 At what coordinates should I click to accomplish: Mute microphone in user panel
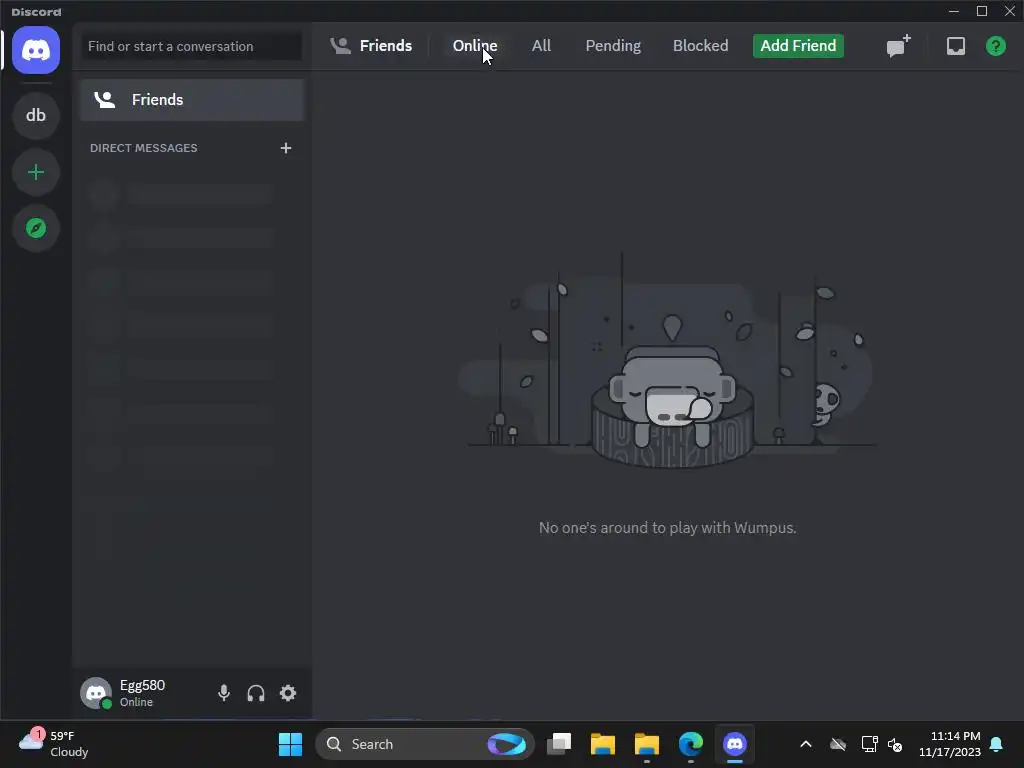tap(223, 693)
